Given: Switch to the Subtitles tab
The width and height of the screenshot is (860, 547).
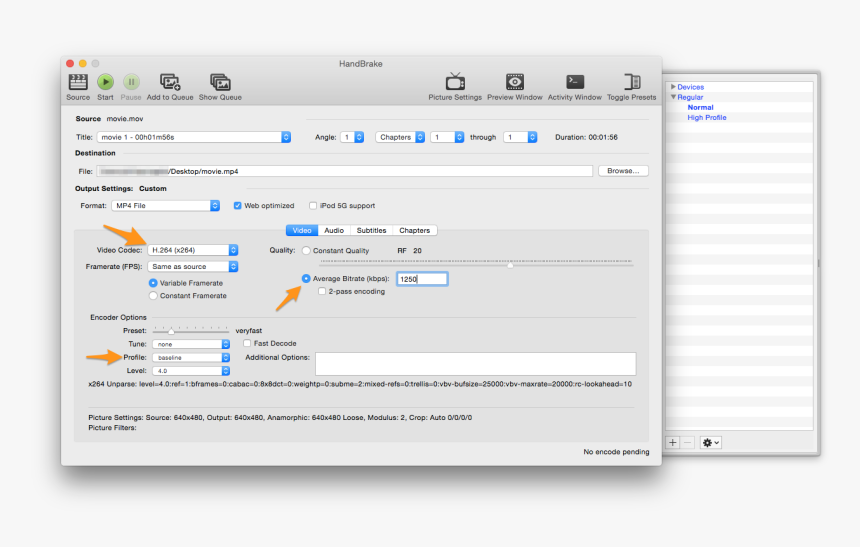Looking at the screenshot, I should click(x=371, y=230).
